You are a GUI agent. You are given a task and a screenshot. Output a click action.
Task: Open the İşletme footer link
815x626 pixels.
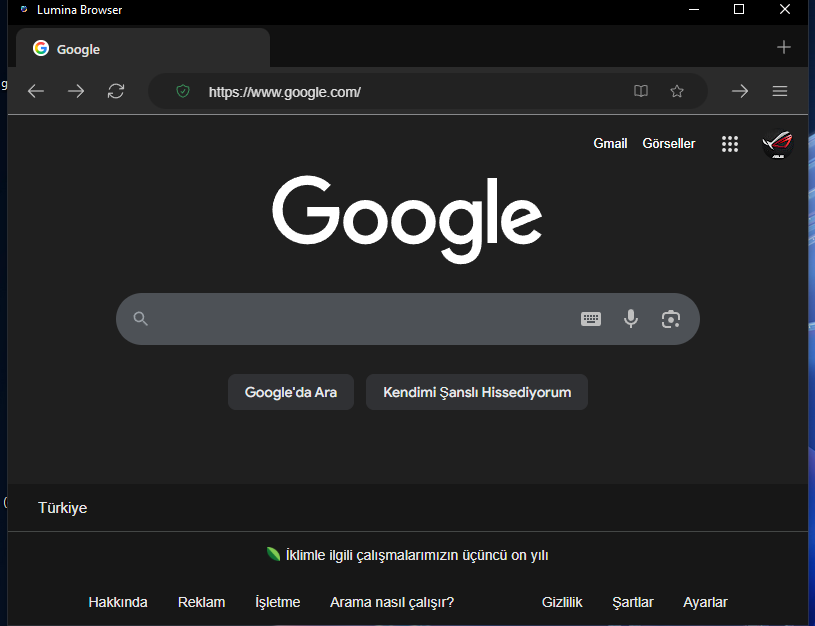pyautogui.click(x=278, y=602)
